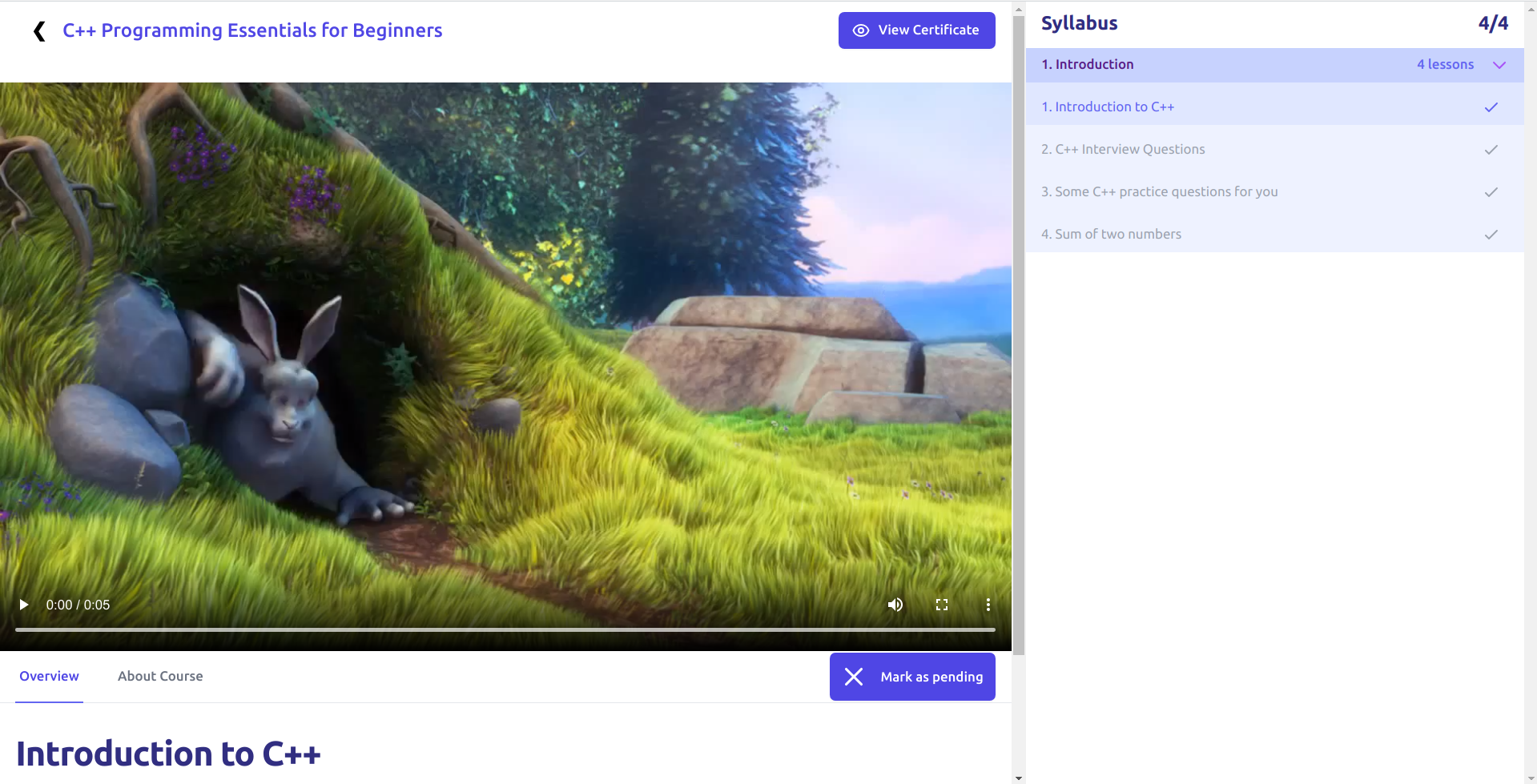Click the 4/4 progress indicator
The image size is (1537, 784).
[x=1493, y=24]
